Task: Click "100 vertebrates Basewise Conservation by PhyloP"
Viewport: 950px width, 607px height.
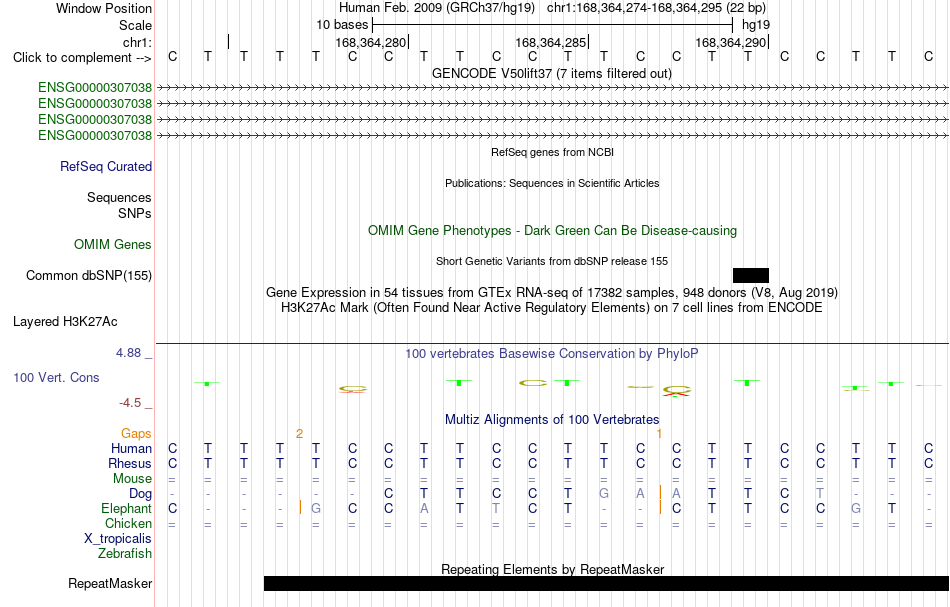Action: coord(552,353)
